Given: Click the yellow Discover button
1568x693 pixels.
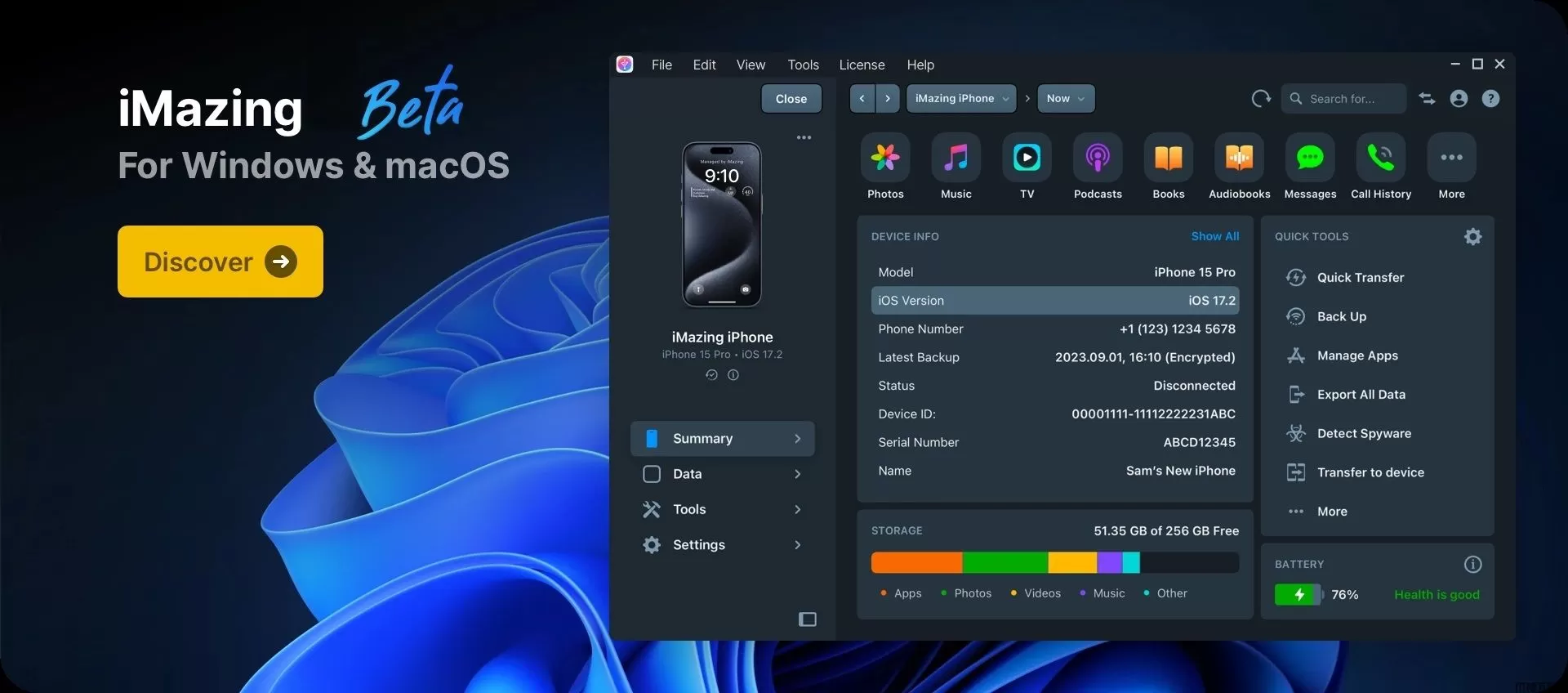Looking at the screenshot, I should click(220, 262).
